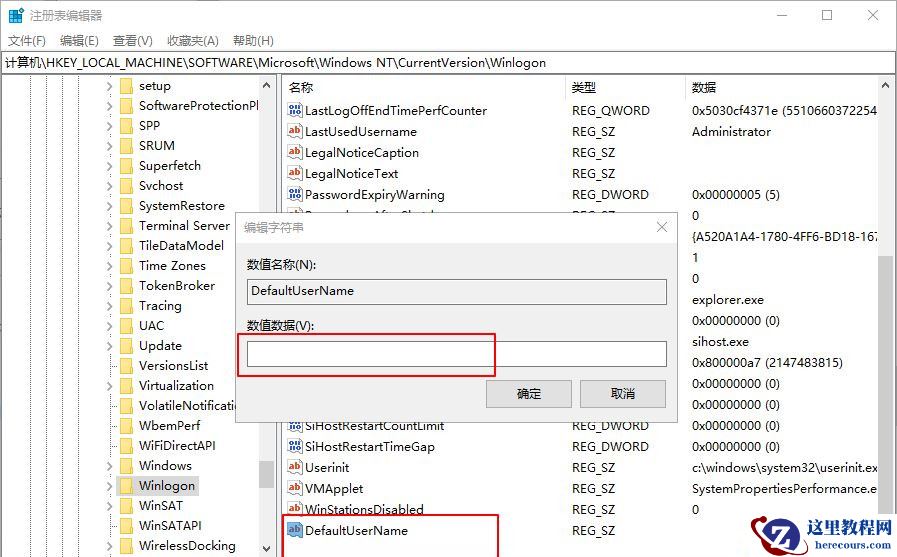Click the Userinit string value icon
Image resolution: width=897 pixels, height=557 pixels.
pyautogui.click(x=295, y=468)
